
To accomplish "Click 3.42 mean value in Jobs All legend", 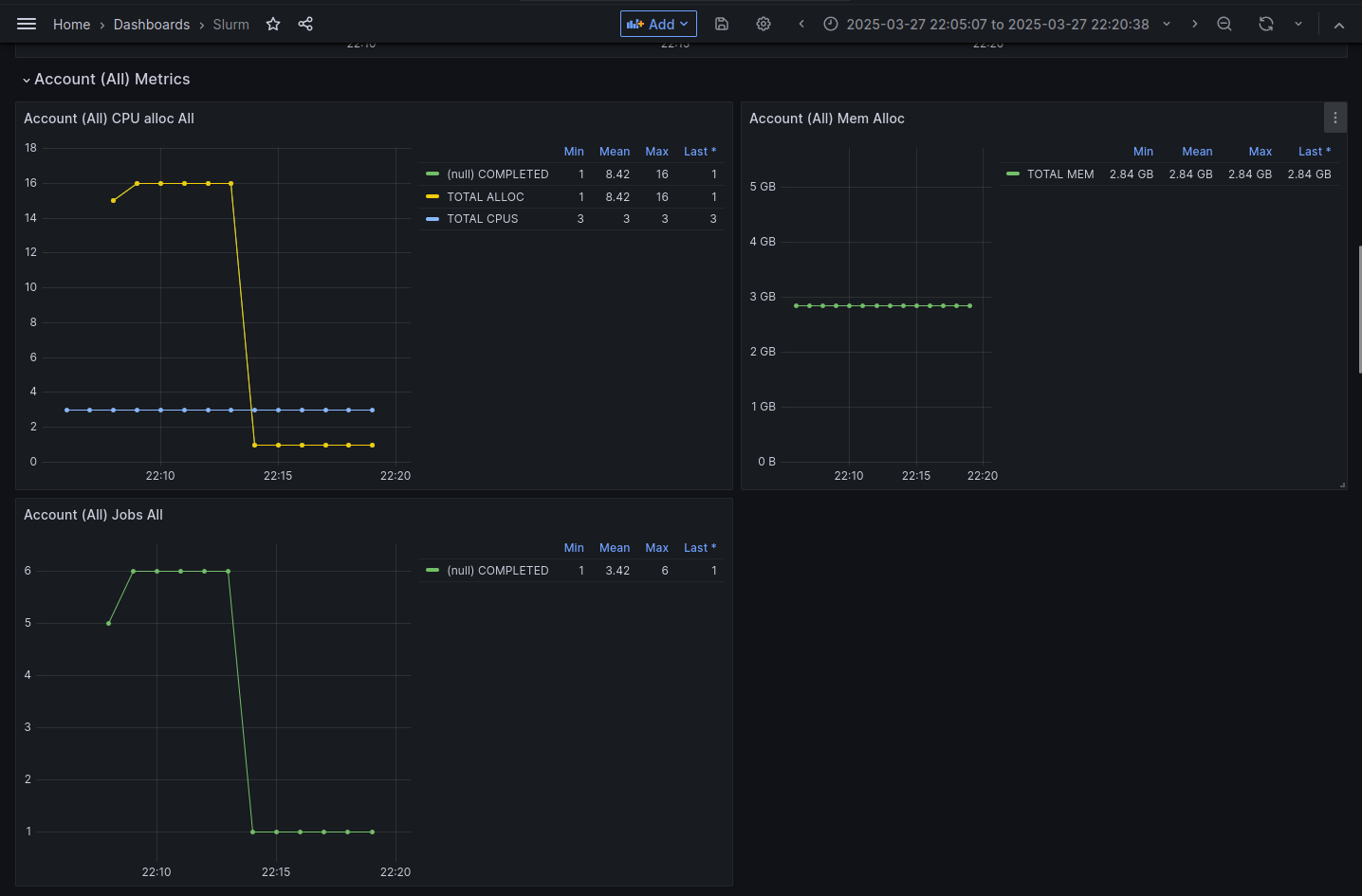I will pos(617,571).
